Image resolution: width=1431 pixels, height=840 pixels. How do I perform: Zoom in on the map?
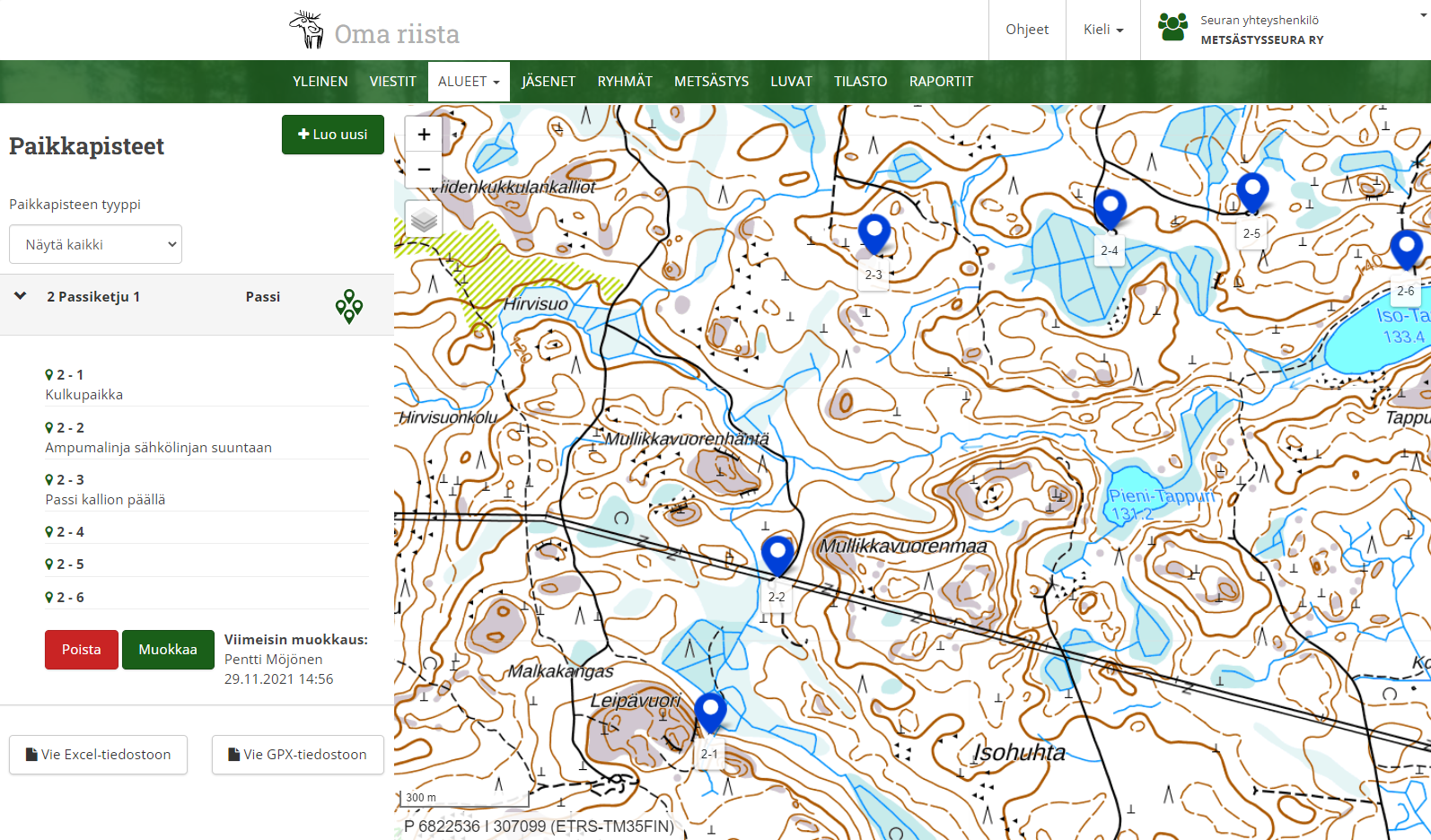coord(424,135)
